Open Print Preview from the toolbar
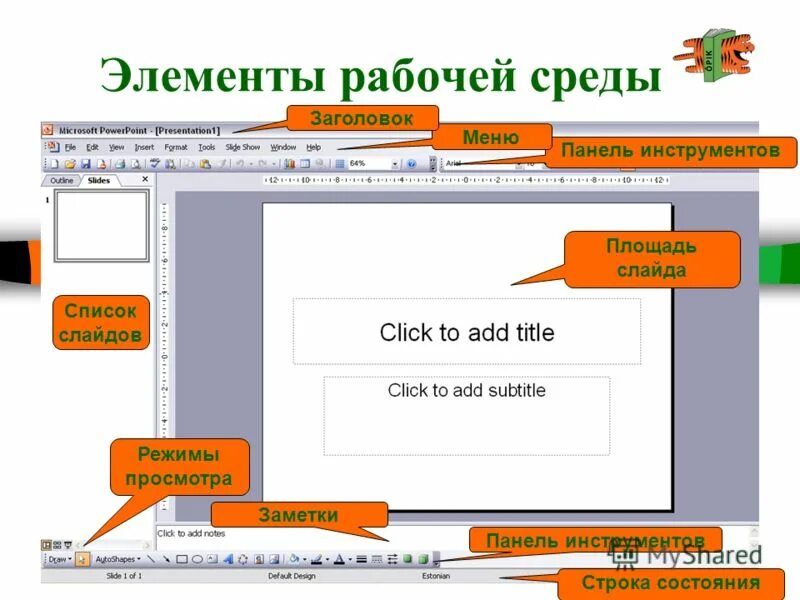Viewport: 800px width, 600px height. [135, 164]
